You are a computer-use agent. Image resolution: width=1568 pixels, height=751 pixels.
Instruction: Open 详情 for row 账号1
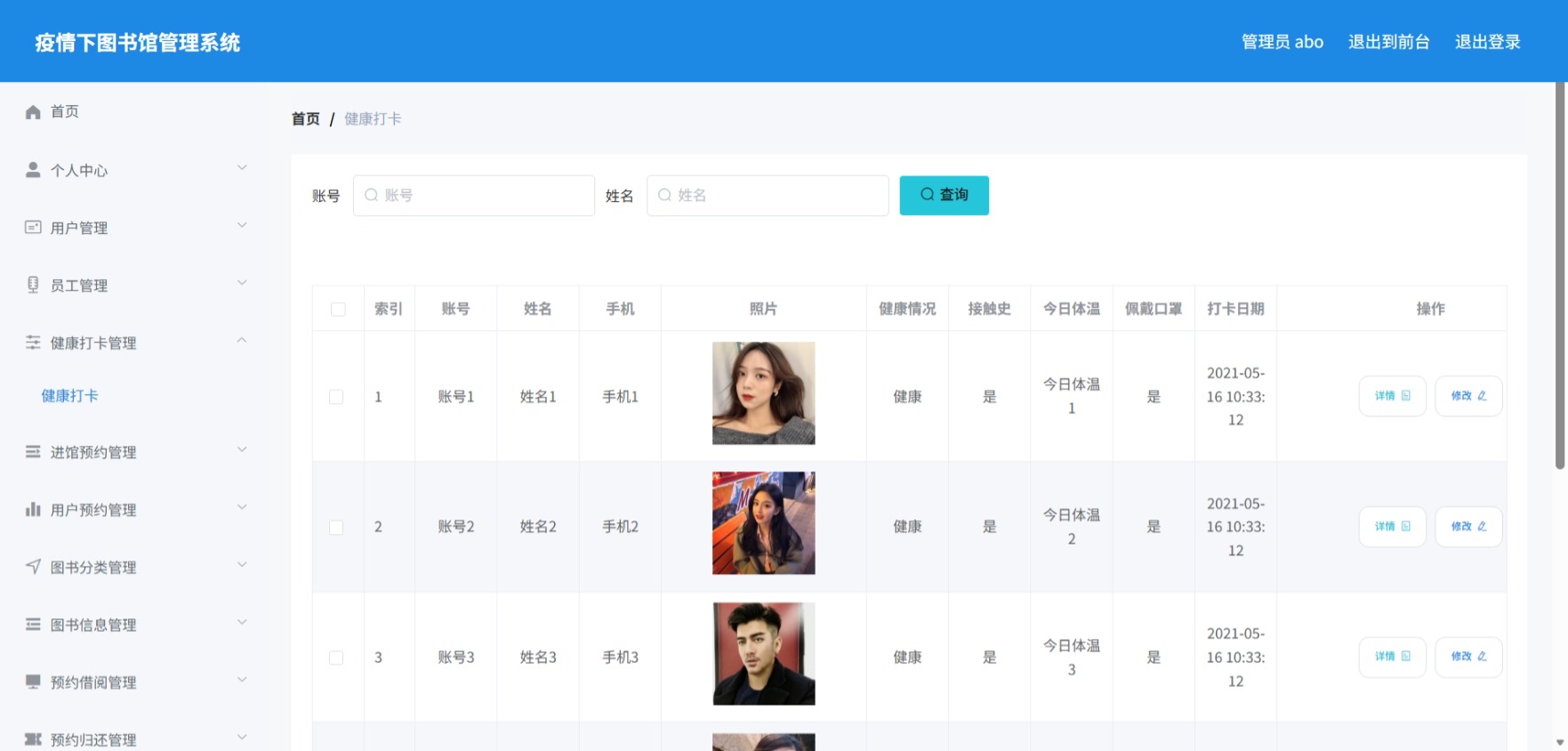tap(1393, 396)
